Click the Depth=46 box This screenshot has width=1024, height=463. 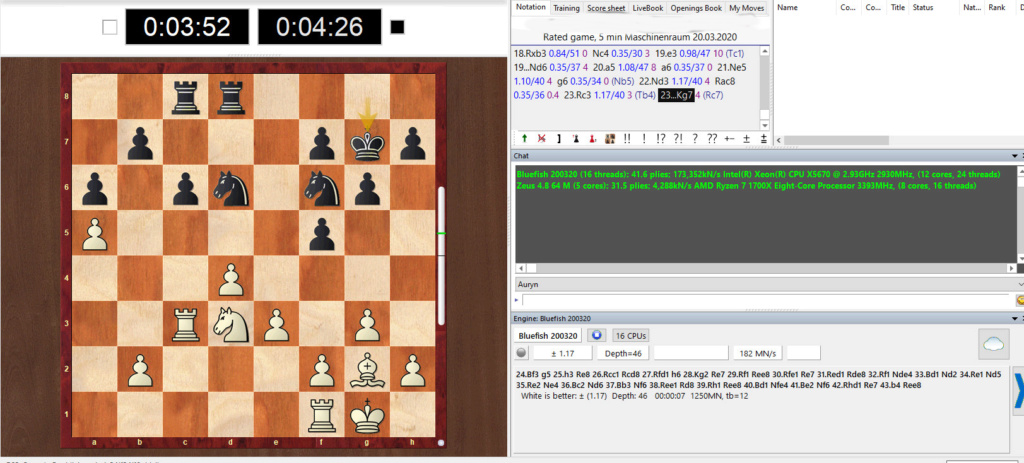pyautogui.click(x=622, y=353)
